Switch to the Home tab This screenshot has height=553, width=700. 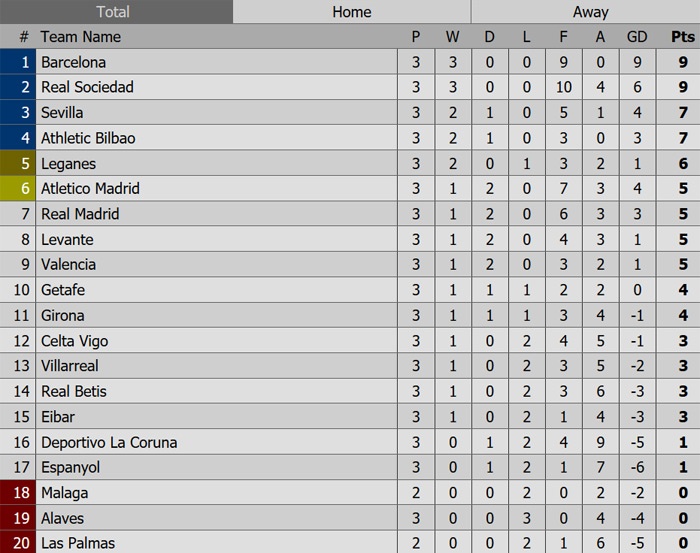351,12
